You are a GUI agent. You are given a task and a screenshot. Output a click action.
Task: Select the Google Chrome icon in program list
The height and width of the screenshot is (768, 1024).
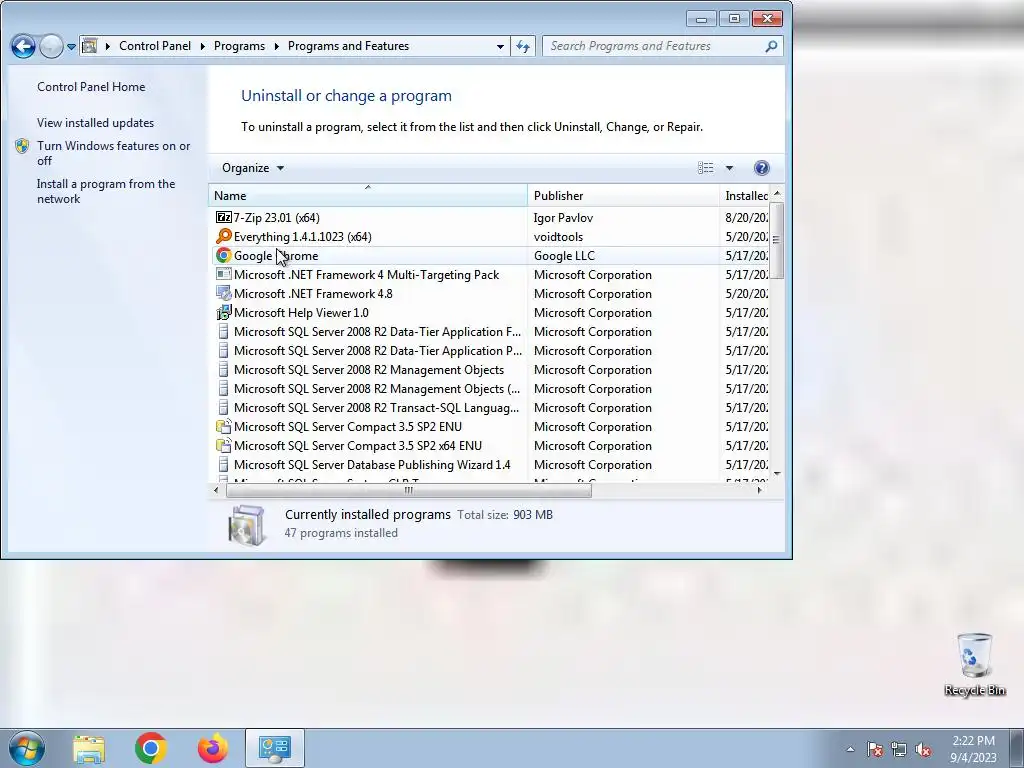coord(223,255)
